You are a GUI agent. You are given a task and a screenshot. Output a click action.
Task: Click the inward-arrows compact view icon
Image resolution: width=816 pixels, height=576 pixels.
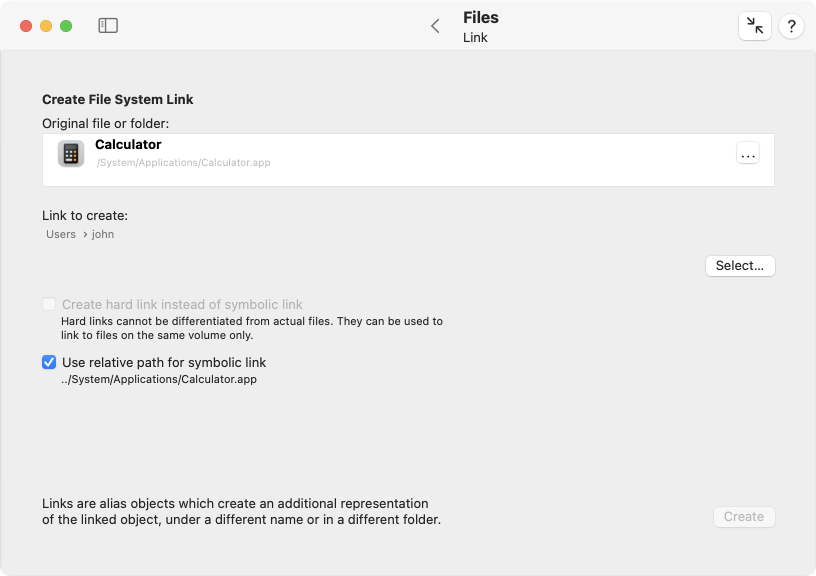(x=755, y=25)
